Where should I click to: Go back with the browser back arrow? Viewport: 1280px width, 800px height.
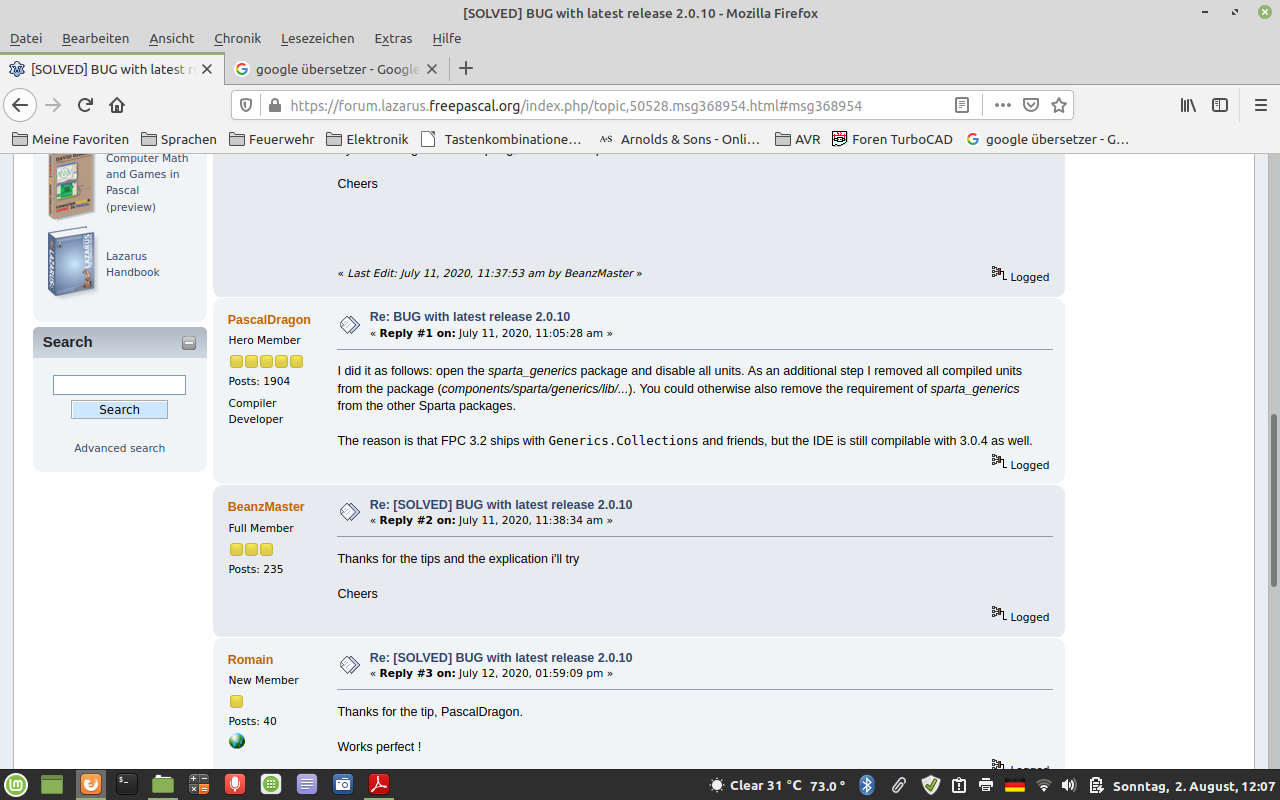[x=20, y=105]
